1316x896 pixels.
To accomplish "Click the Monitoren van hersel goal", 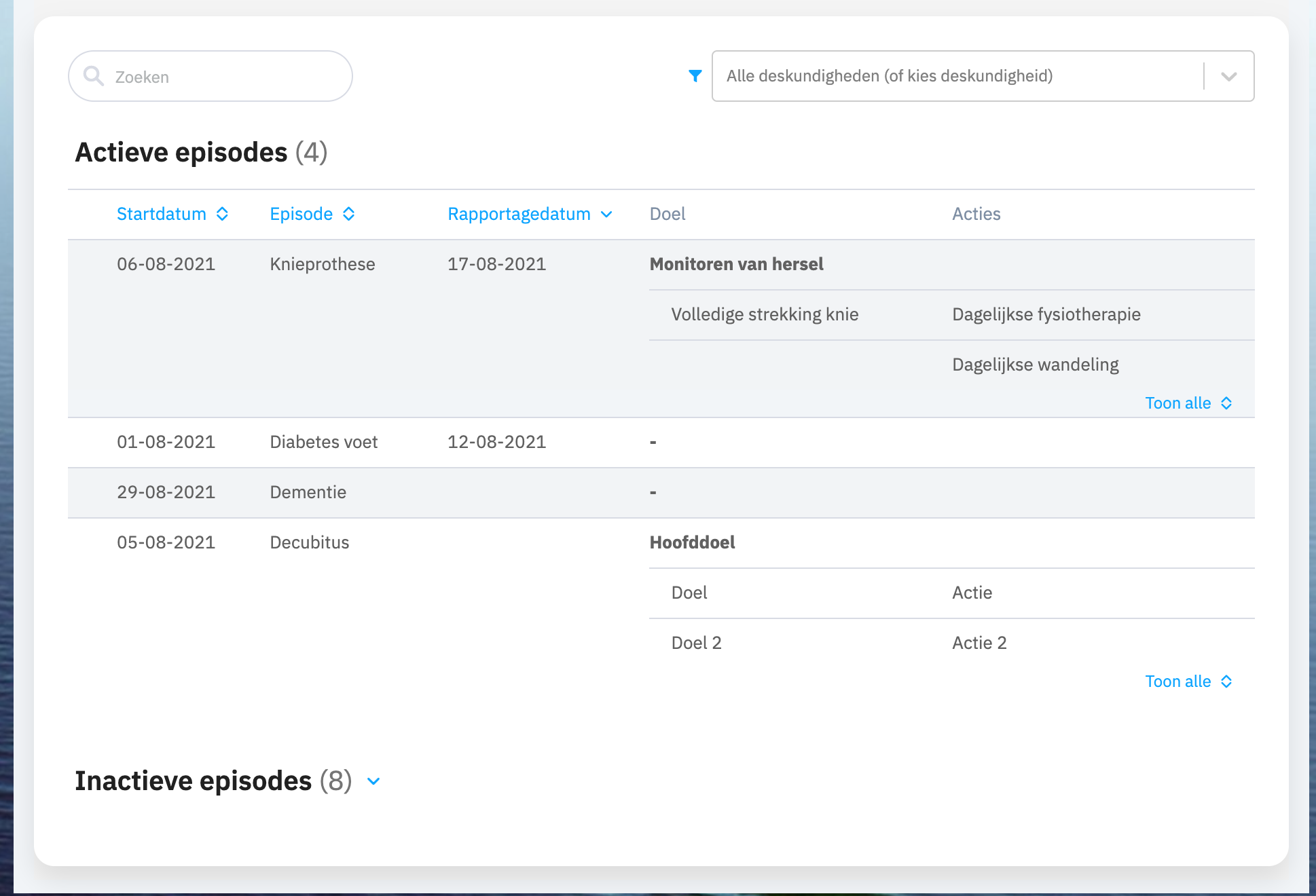I will pos(737,264).
